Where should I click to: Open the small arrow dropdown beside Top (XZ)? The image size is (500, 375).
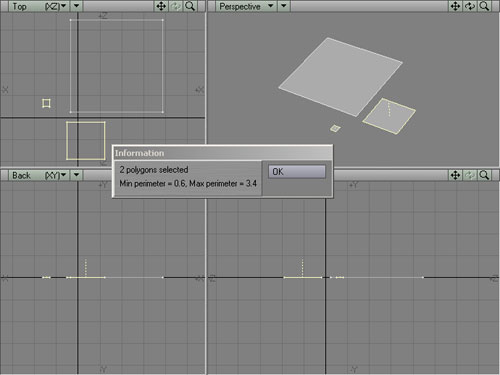click(x=77, y=6)
